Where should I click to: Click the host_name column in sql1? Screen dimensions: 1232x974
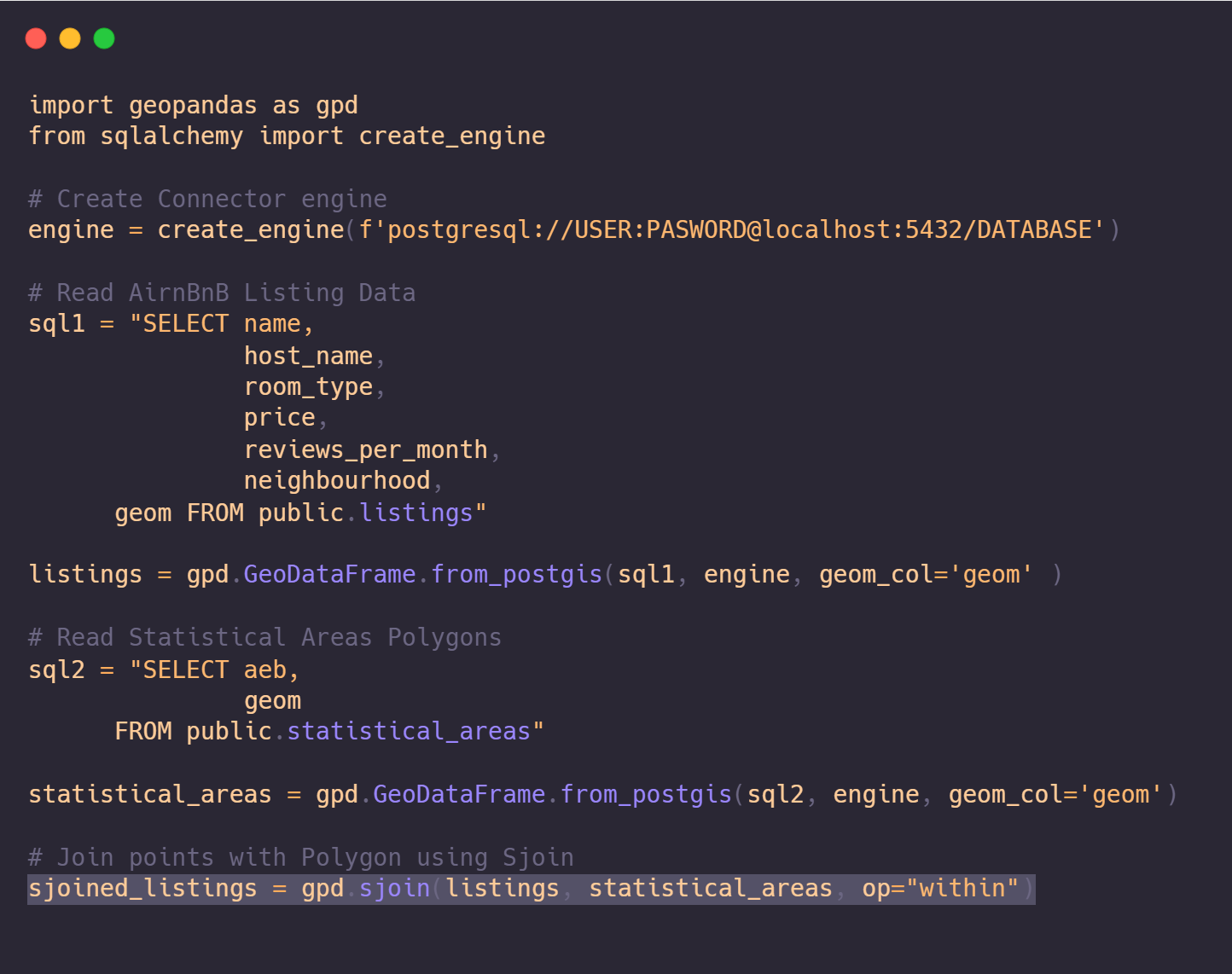click(x=308, y=357)
